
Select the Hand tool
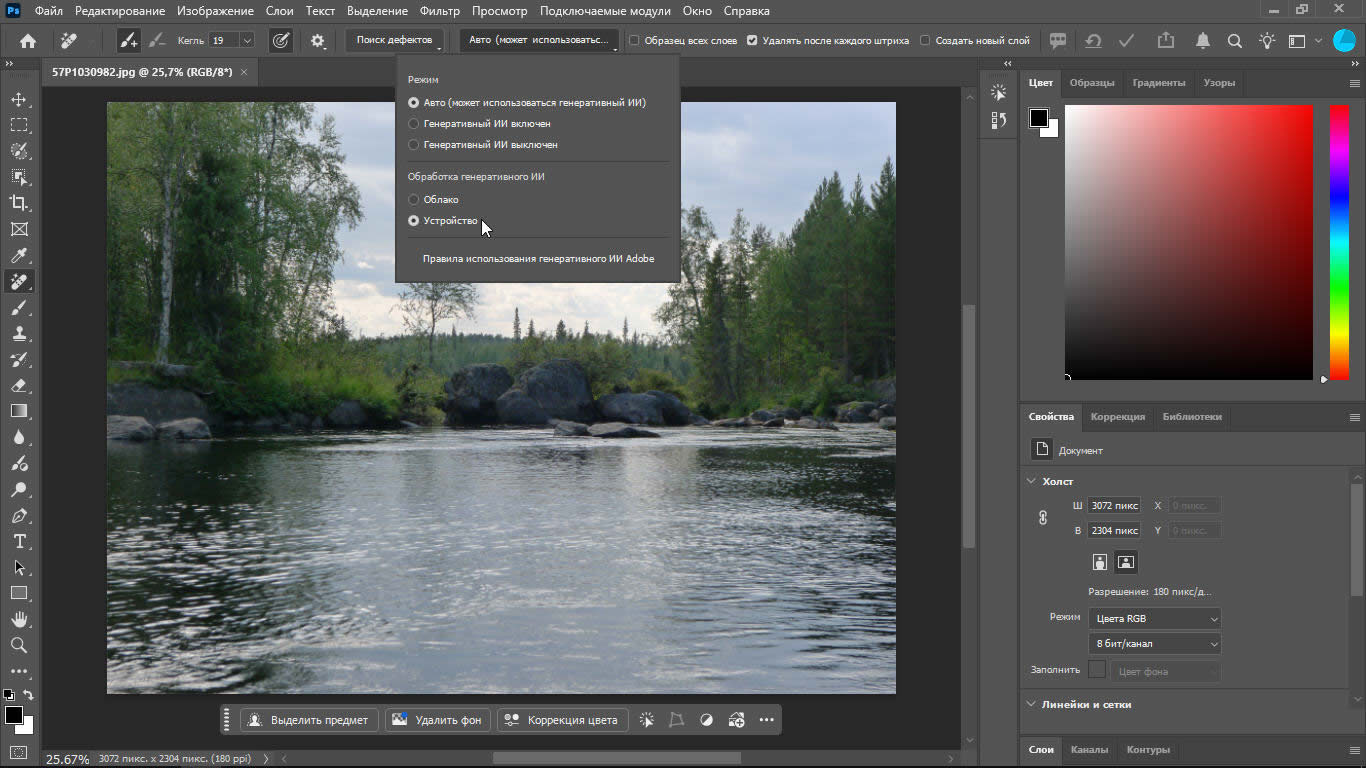pyautogui.click(x=19, y=619)
